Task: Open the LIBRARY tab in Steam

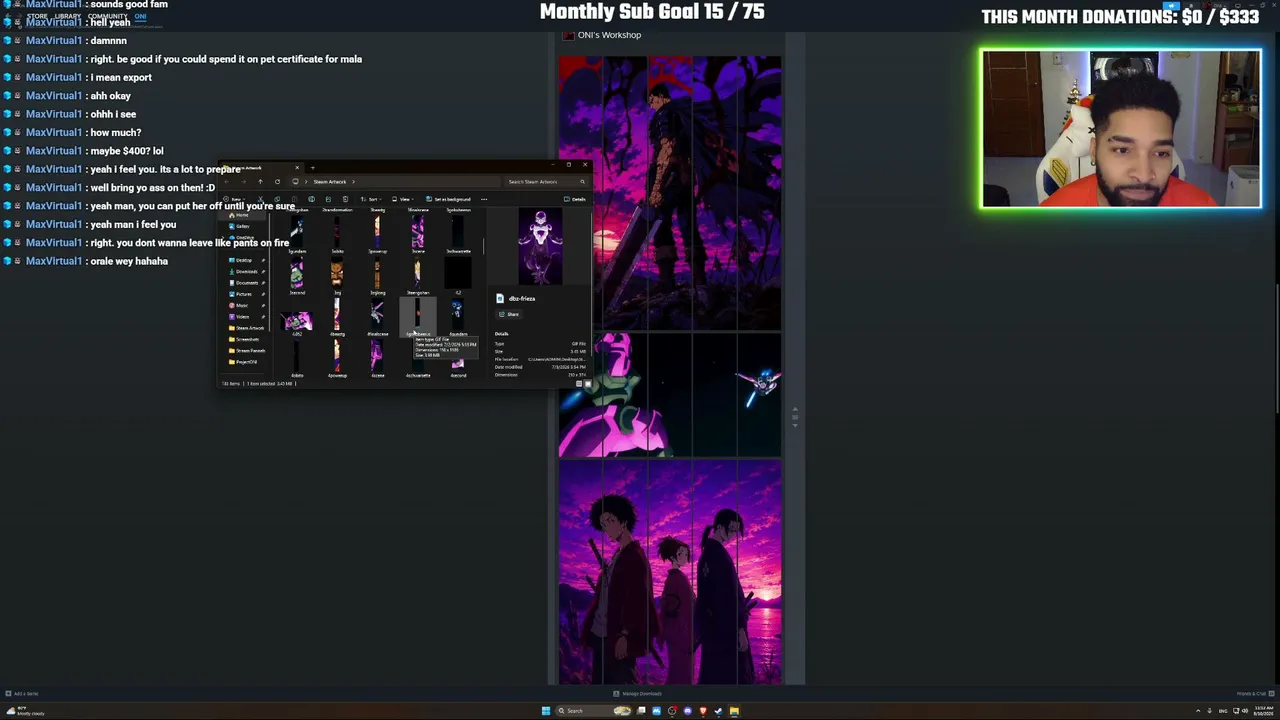Action: point(68,16)
